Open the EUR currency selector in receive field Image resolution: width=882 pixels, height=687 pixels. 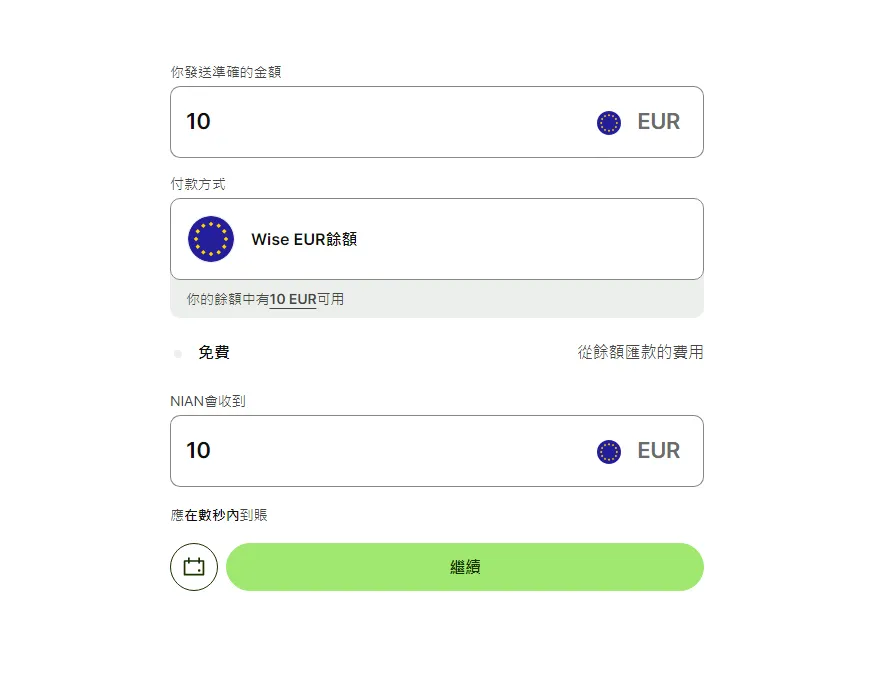[x=638, y=451]
